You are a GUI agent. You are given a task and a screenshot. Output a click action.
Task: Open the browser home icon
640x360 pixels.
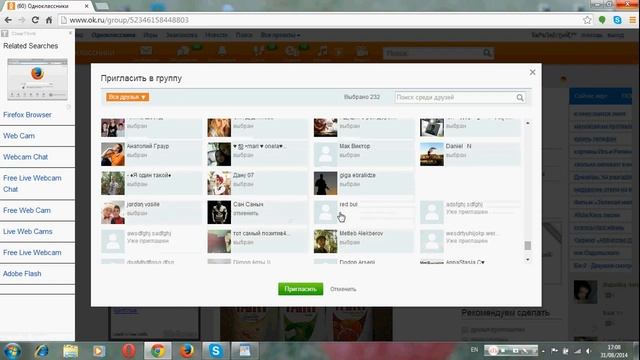tap(49, 20)
